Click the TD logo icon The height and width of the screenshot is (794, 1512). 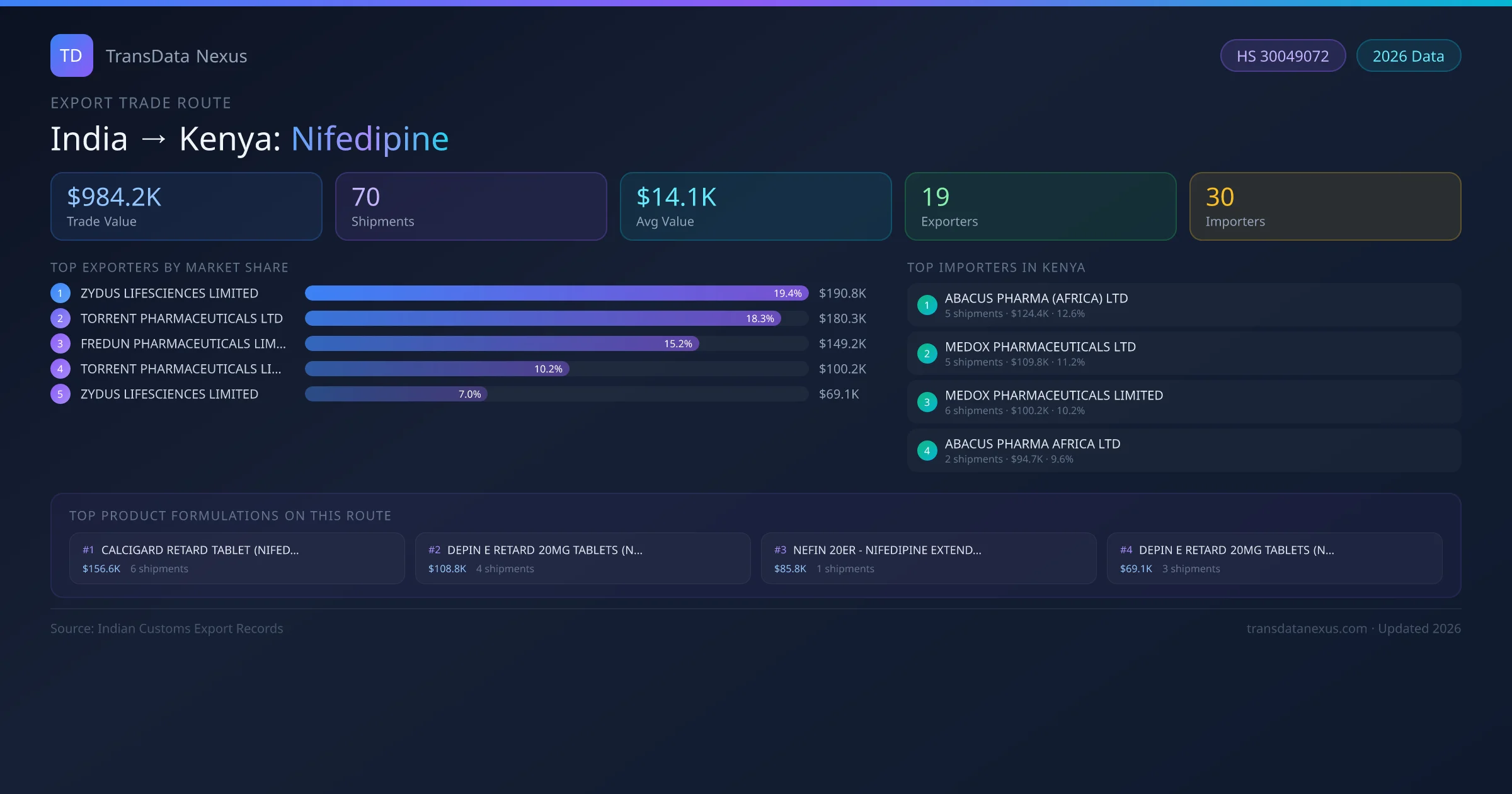(x=71, y=55)
